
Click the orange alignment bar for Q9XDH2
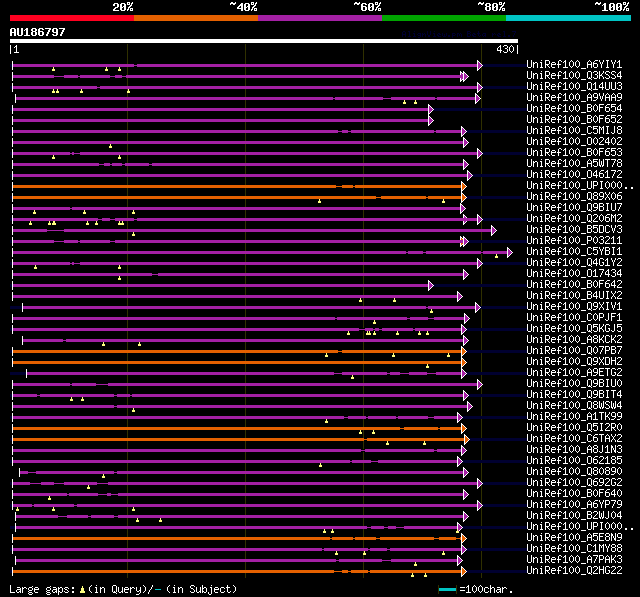(x=237, y=362)
